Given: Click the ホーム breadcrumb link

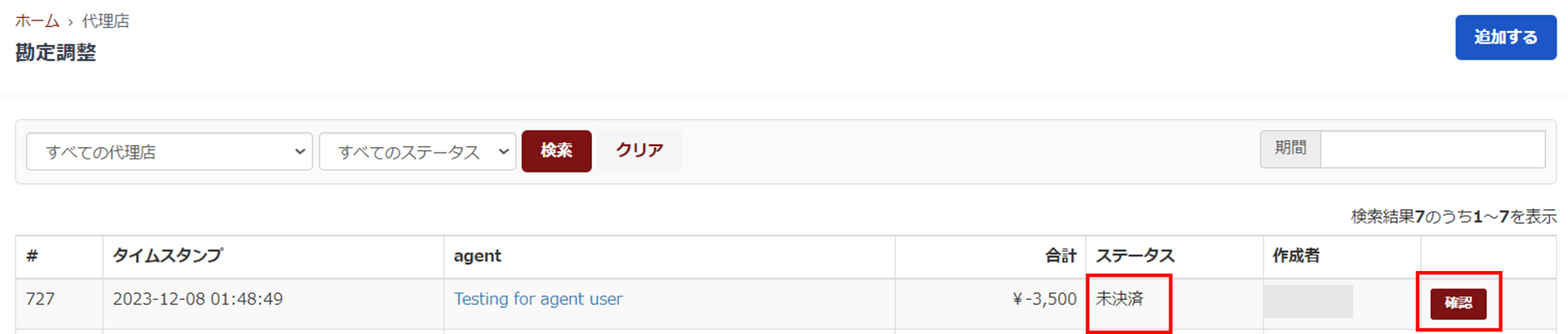Looking at the screenshot, I should tap(37, 21).
